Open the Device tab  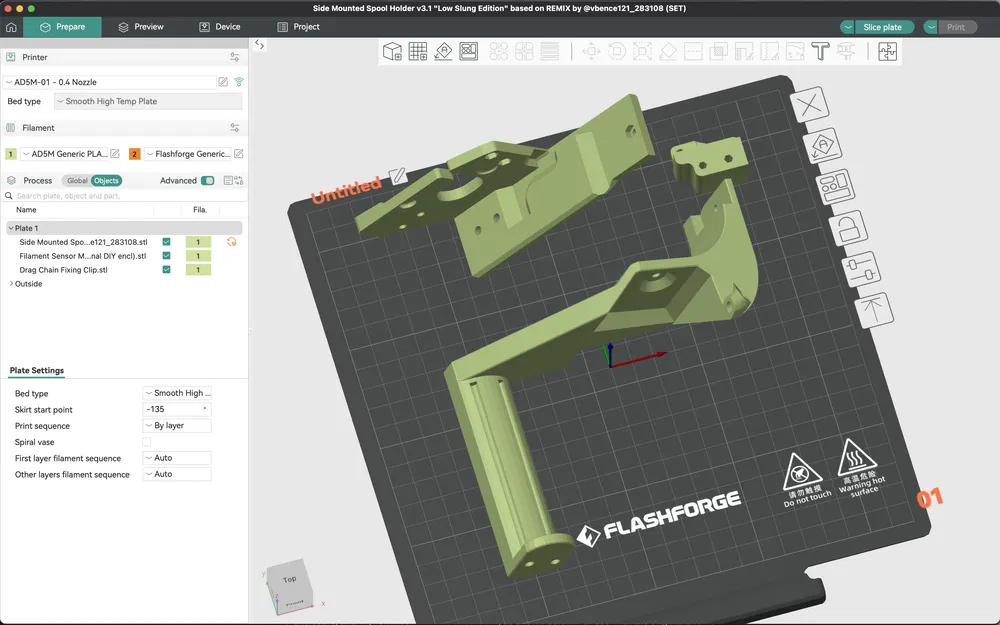coord(219,27)
